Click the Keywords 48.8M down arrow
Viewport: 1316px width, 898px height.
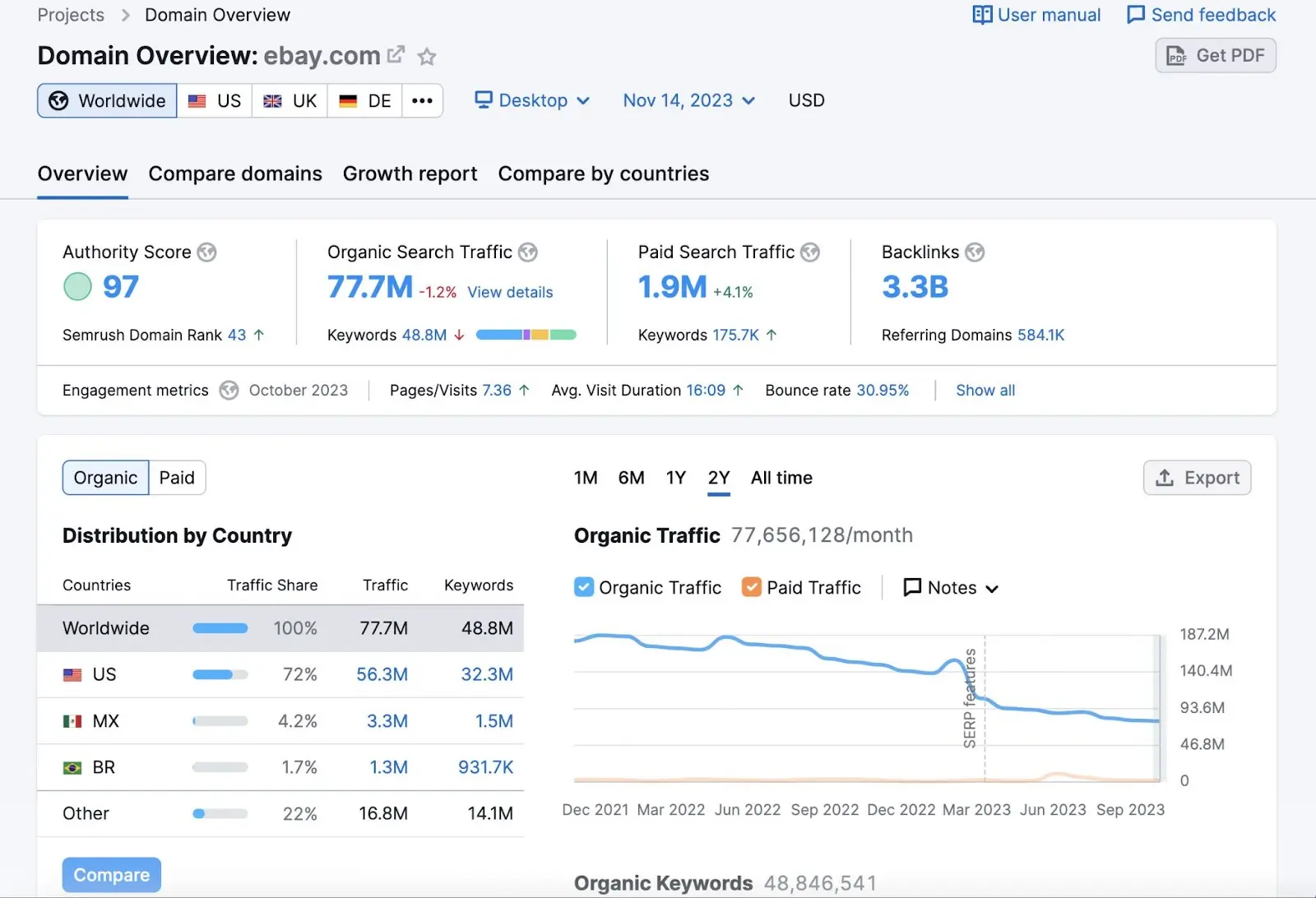coord(459,335)
